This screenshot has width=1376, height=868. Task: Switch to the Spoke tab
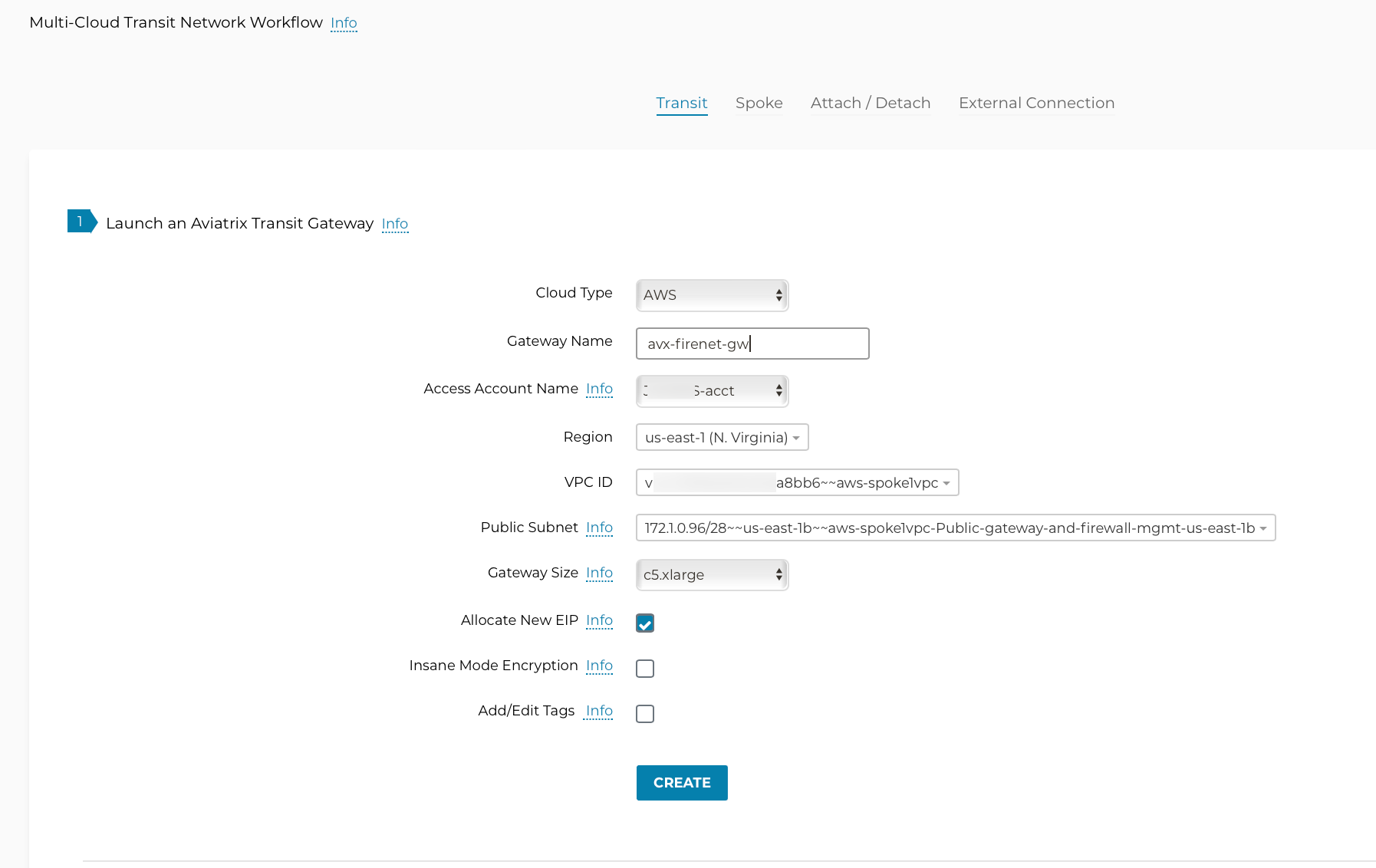(759, 103)
